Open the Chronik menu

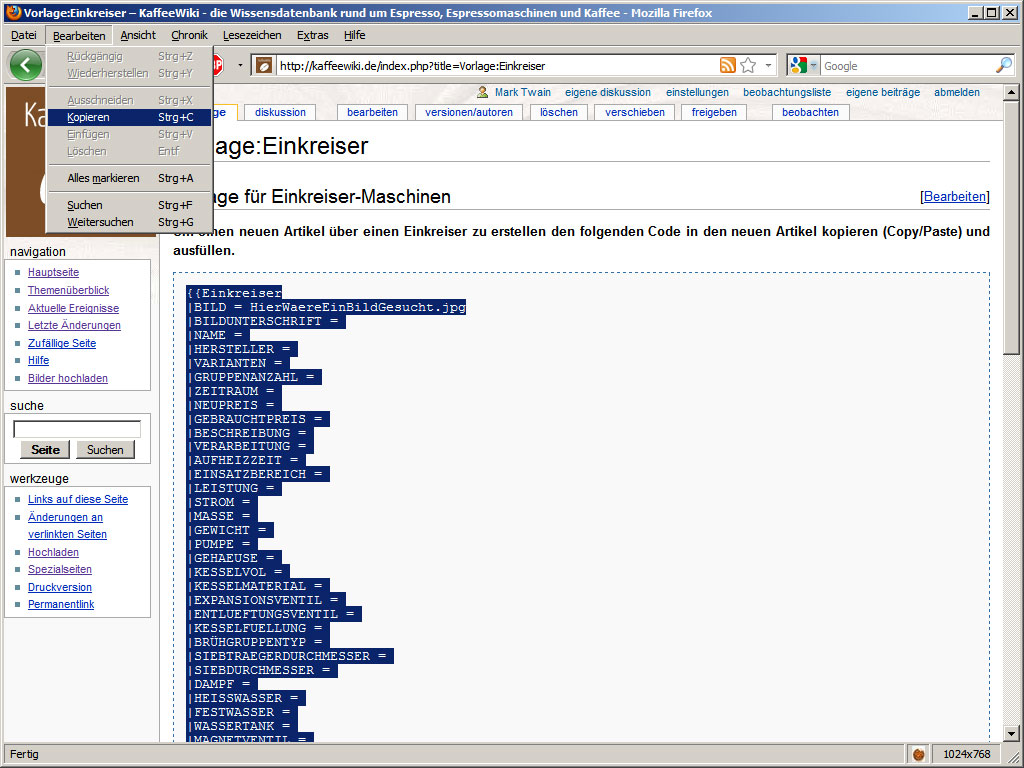(x=189, y=35)
